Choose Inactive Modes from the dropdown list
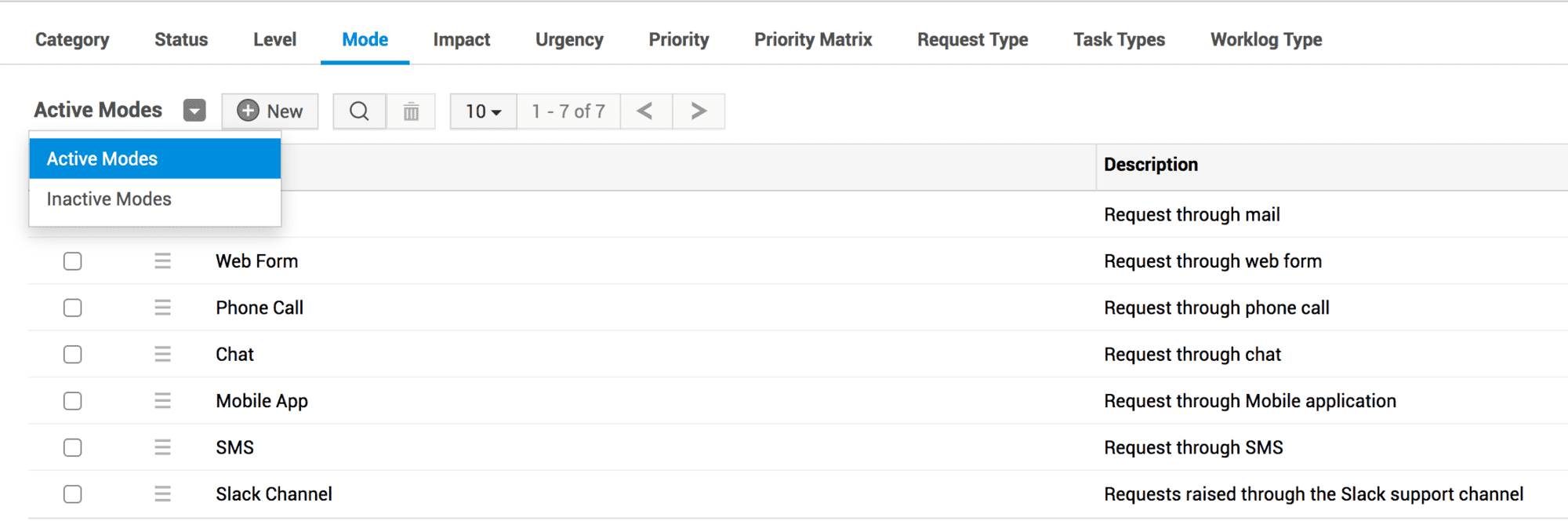The width and height of the screenshot is (1568, 521). pos(109,199)
